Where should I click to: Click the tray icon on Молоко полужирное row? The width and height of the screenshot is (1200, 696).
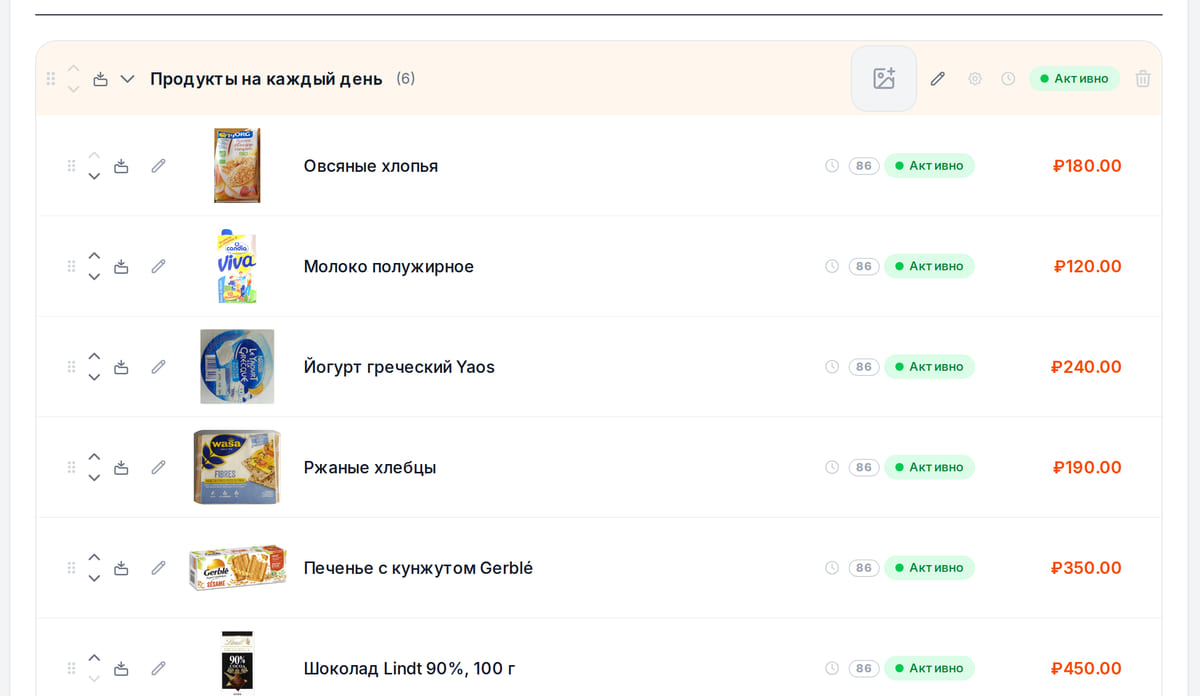click(121, 266)
